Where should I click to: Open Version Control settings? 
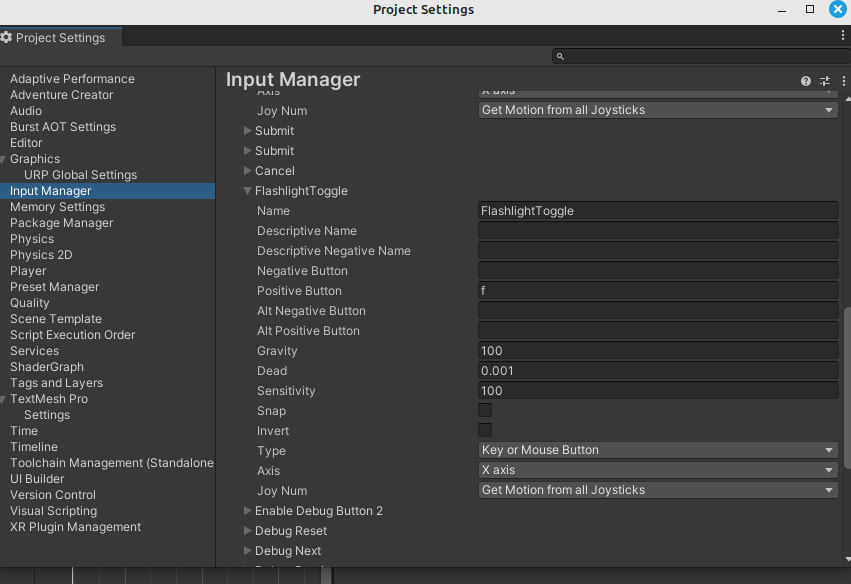click(x=53, y=495)
